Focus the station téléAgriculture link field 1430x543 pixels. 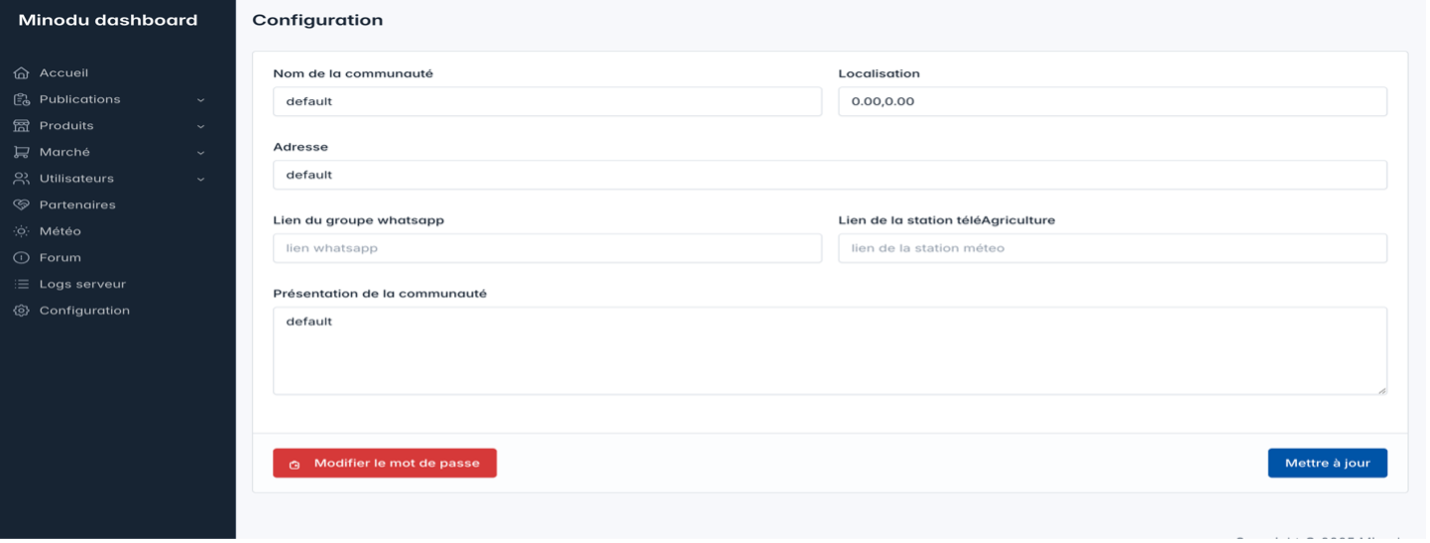1112,248
